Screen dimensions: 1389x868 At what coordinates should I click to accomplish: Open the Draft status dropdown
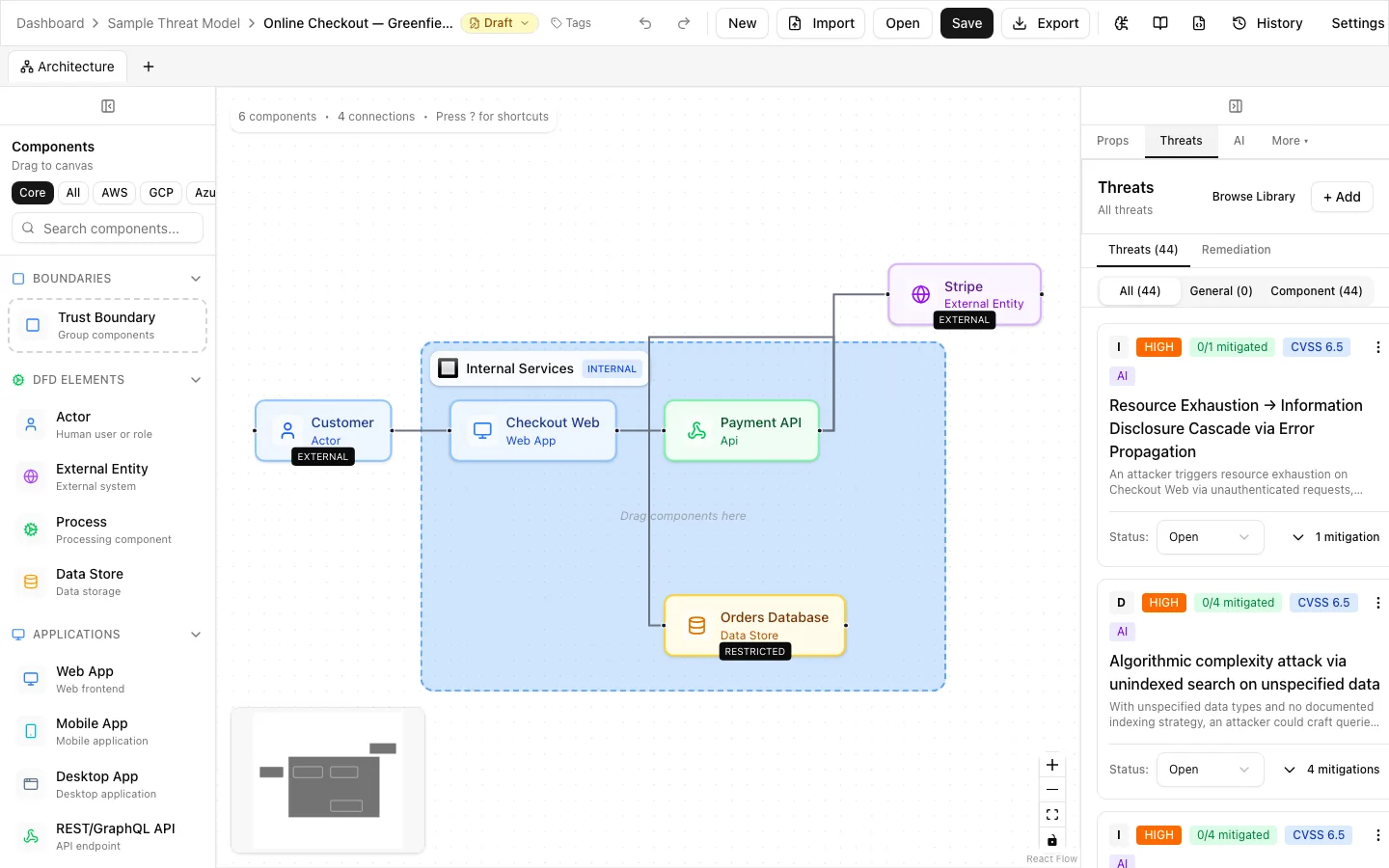click(x=500, y=23)
